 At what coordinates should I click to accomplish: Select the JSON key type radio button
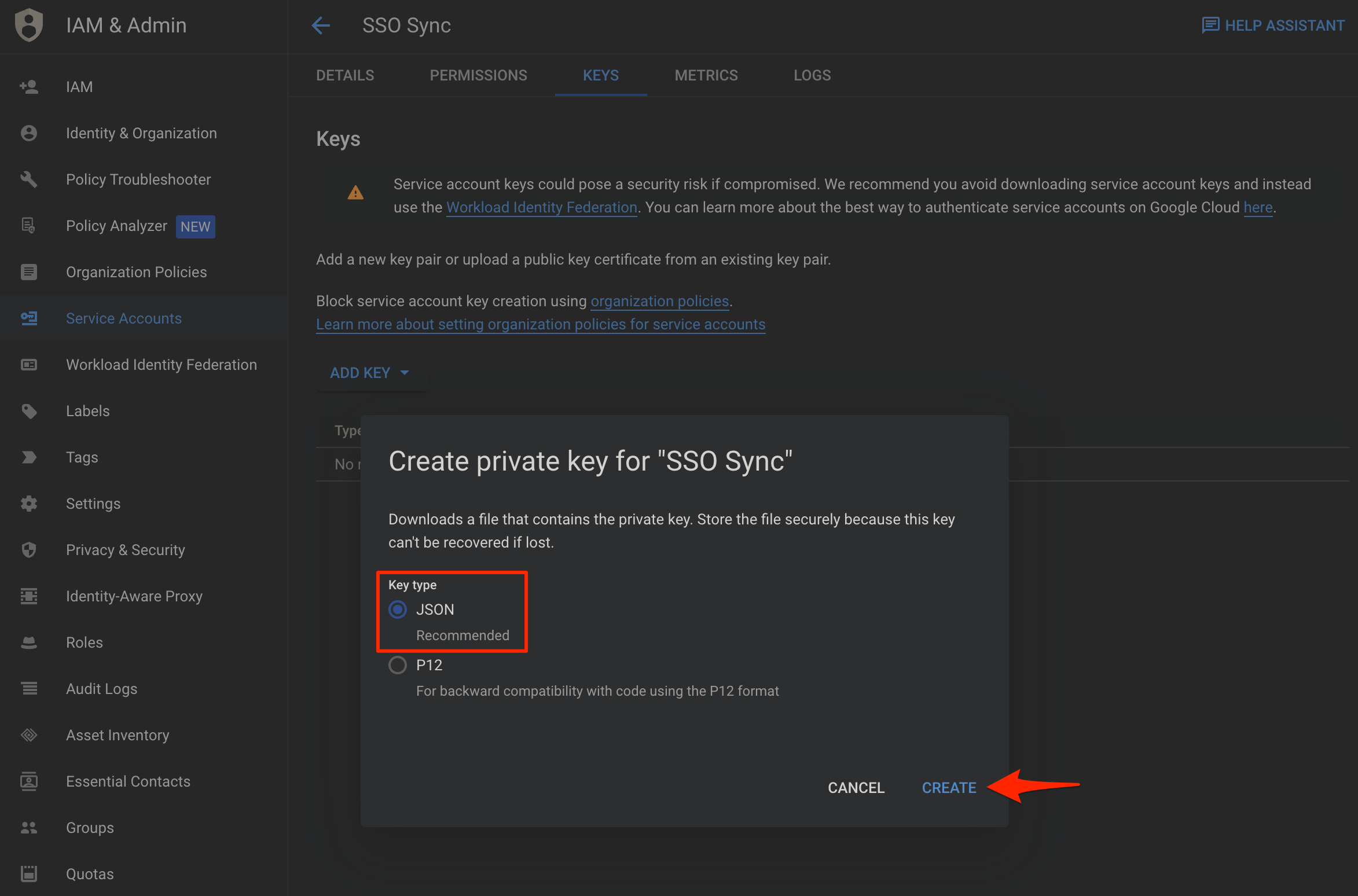[398, 609]
